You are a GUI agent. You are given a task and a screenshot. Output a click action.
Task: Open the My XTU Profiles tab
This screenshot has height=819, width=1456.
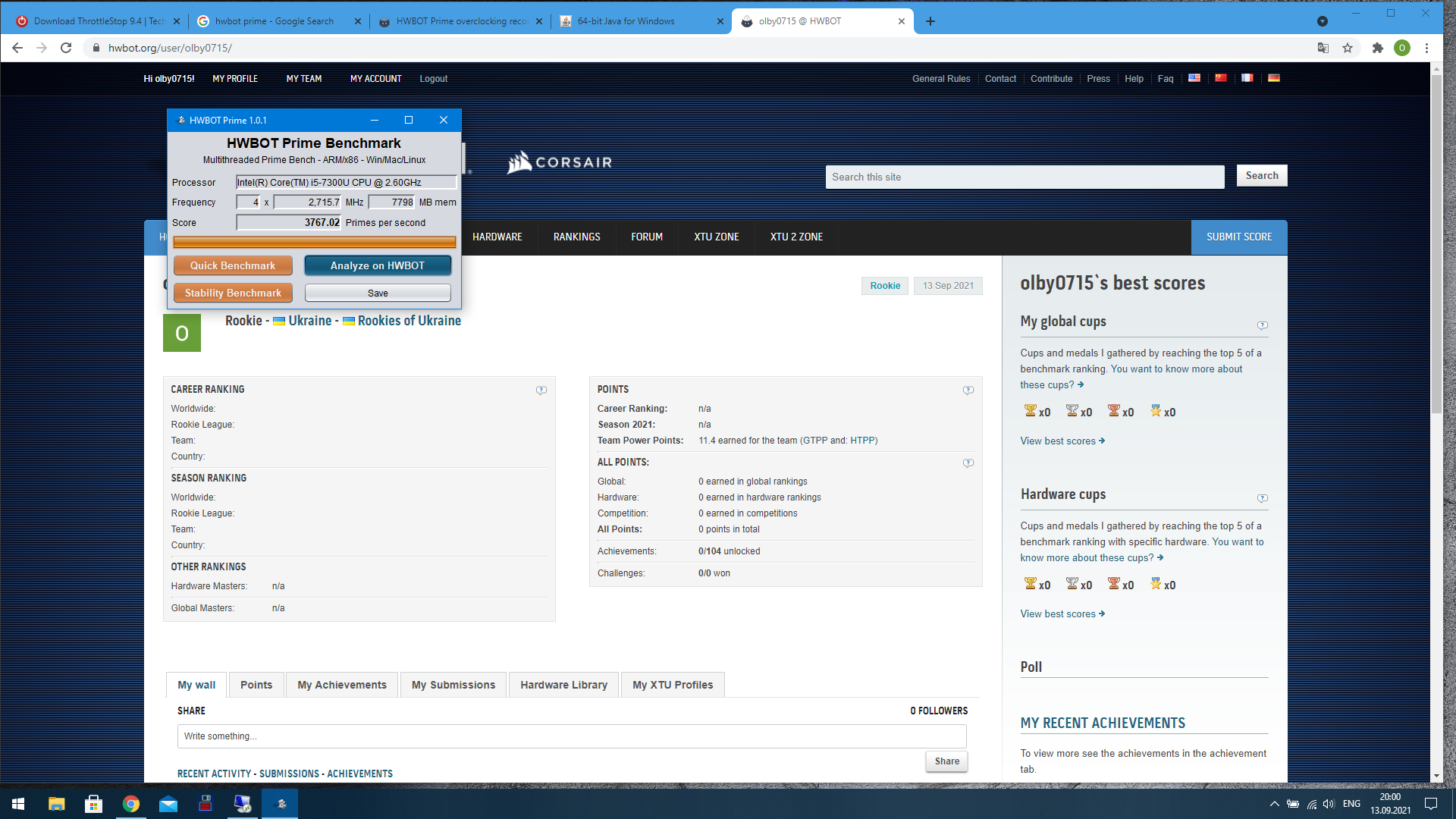[x=673, y=685]
